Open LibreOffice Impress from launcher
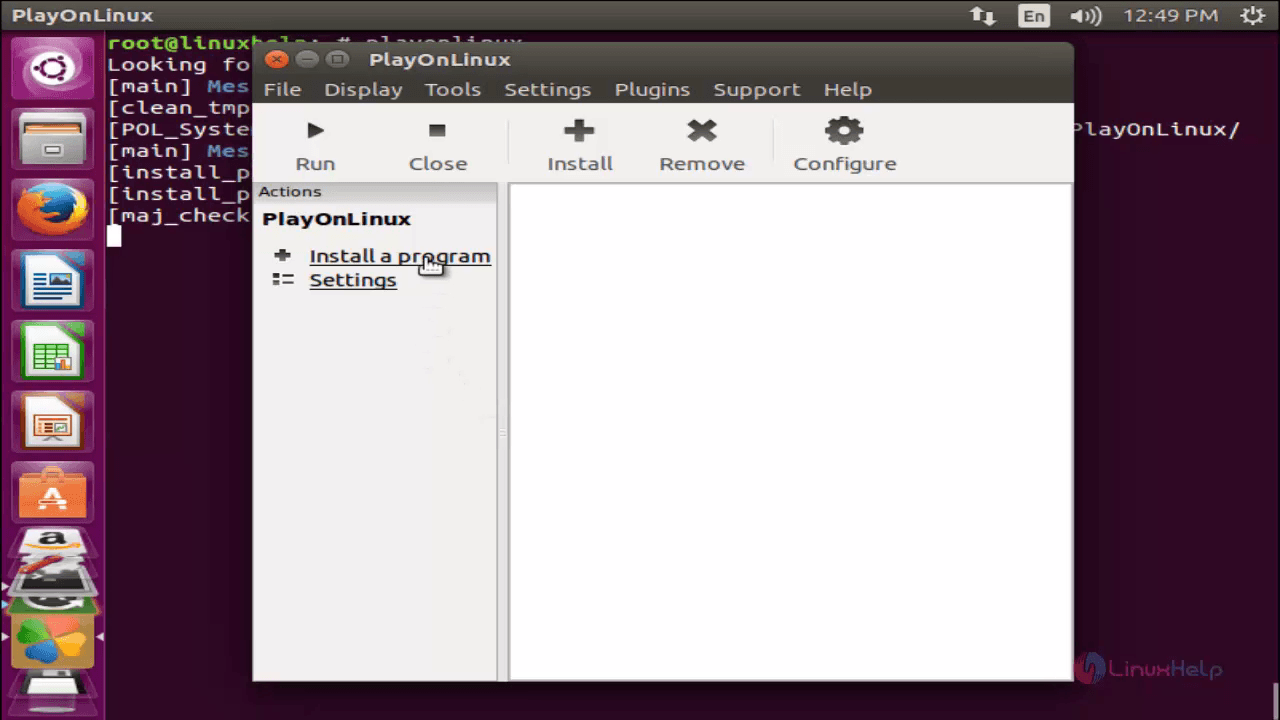Screen dimensions: 1280x720 (52, 423)
